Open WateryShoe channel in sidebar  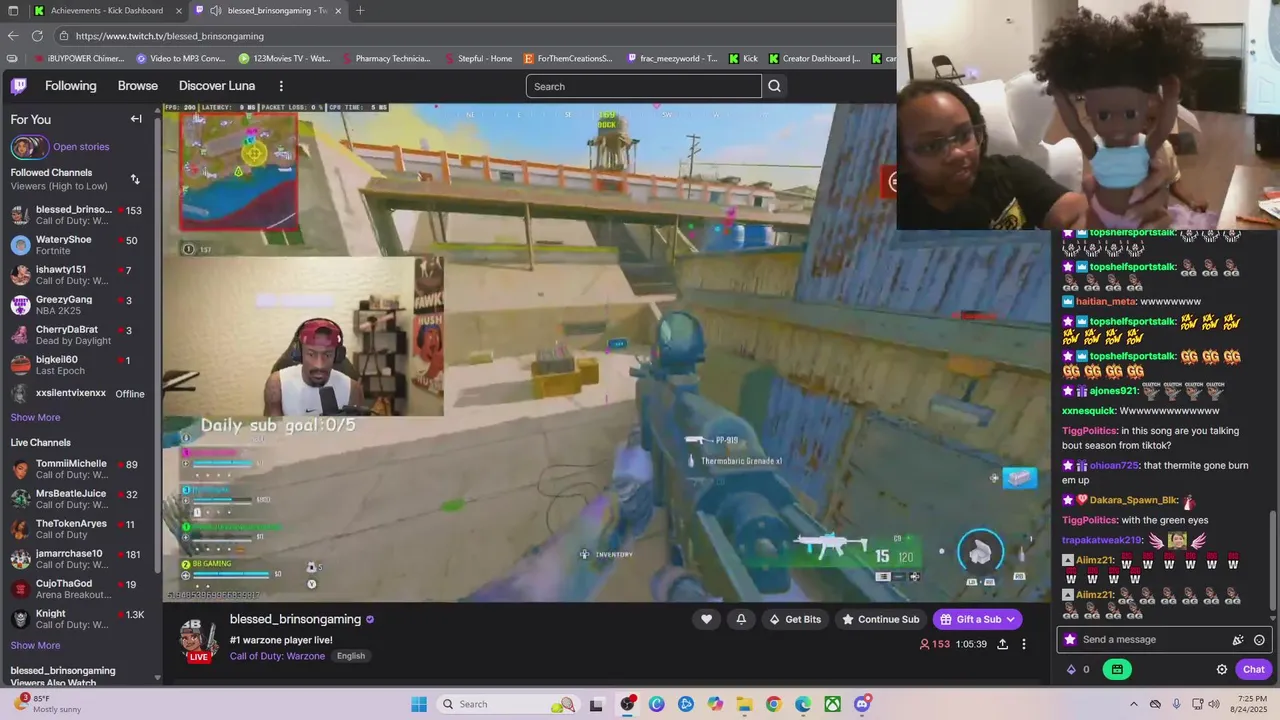click(80, 245)
